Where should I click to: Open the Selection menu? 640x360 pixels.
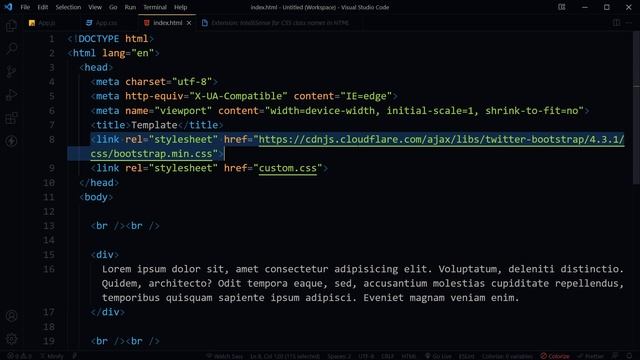click(68, 7)
